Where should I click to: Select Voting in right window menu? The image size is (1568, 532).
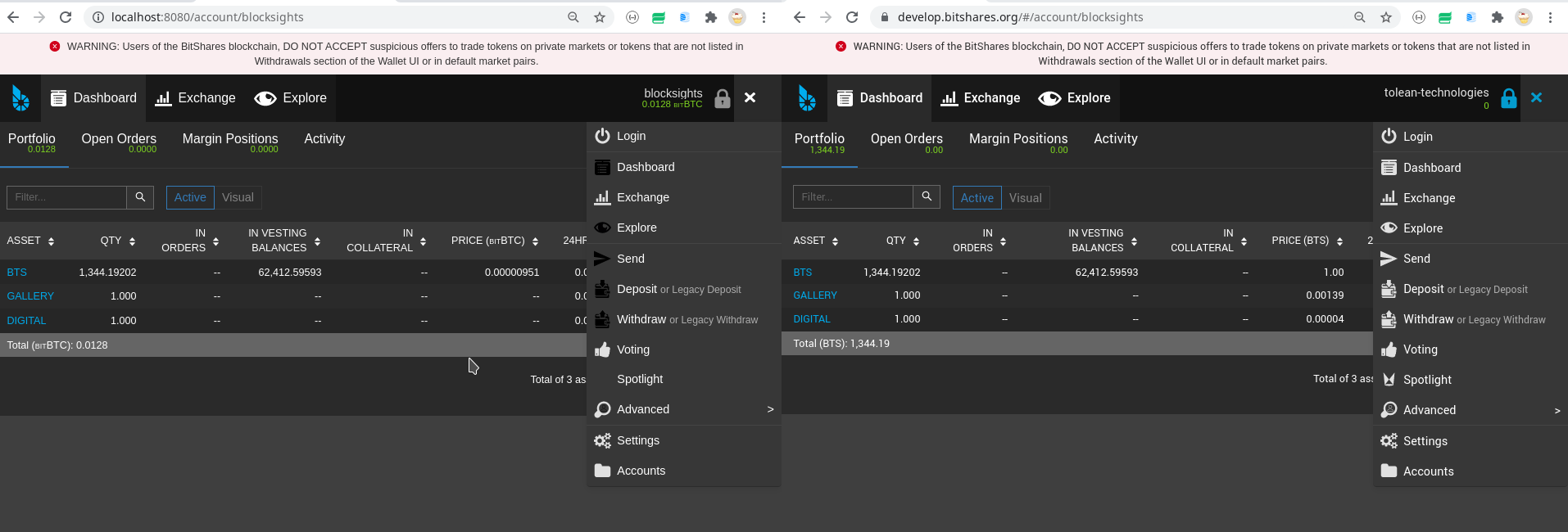point(1471,349)
